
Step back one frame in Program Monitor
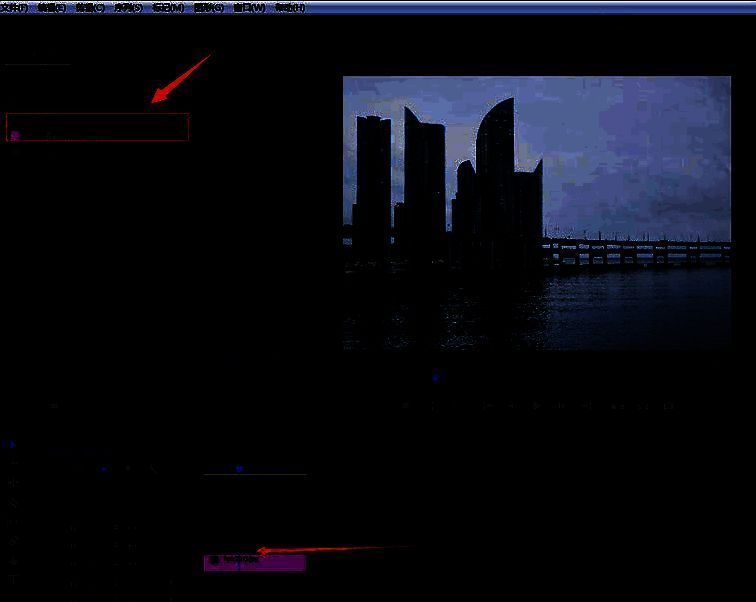(x=511, y=406)
